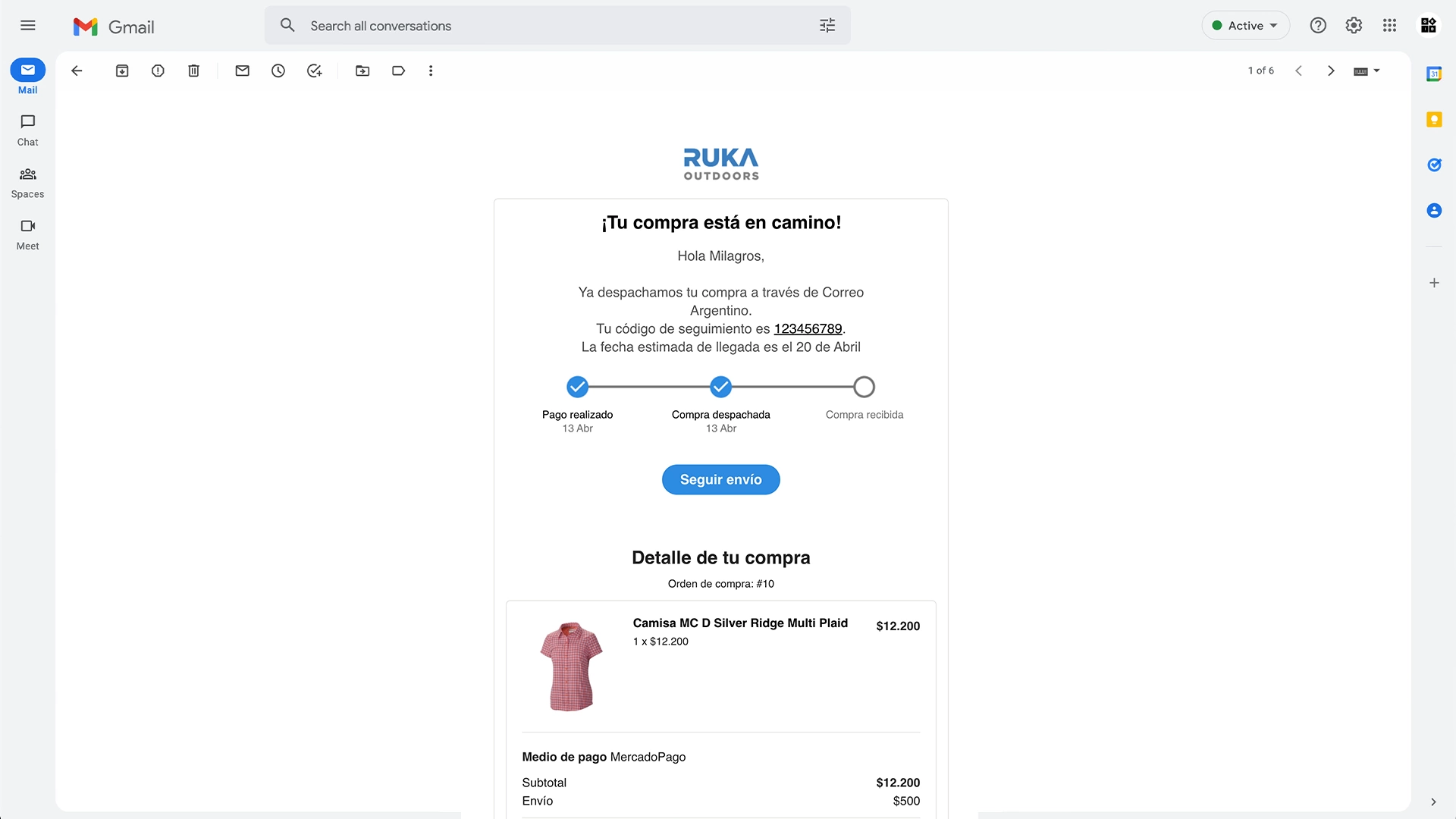The height and width of the screenshot is (819, 1456).
Task: Go to Mail in sidebar
Action: coord(28,77)
